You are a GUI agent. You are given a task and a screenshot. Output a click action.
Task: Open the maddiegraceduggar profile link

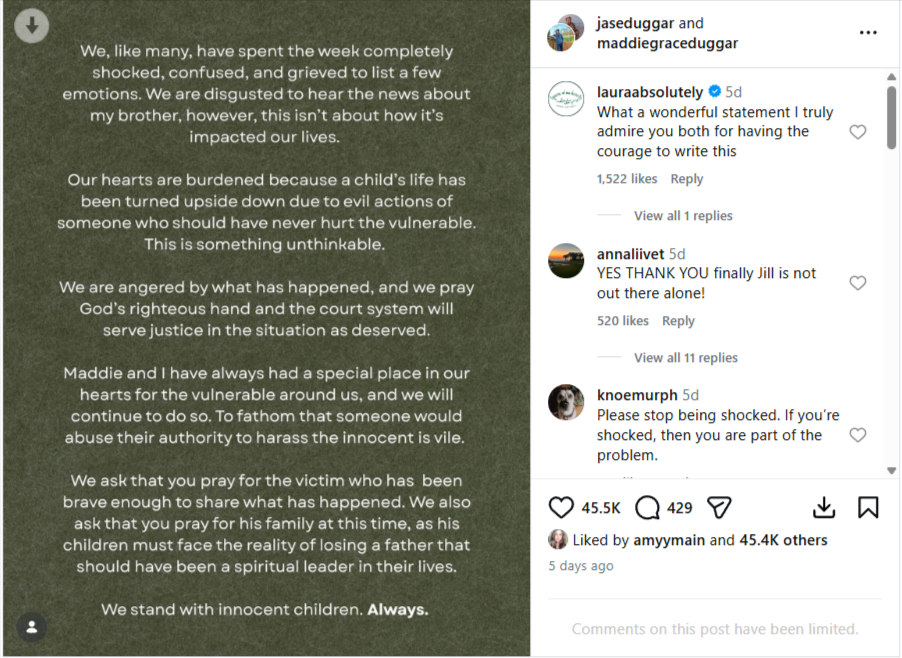click(x=667, y=43)
